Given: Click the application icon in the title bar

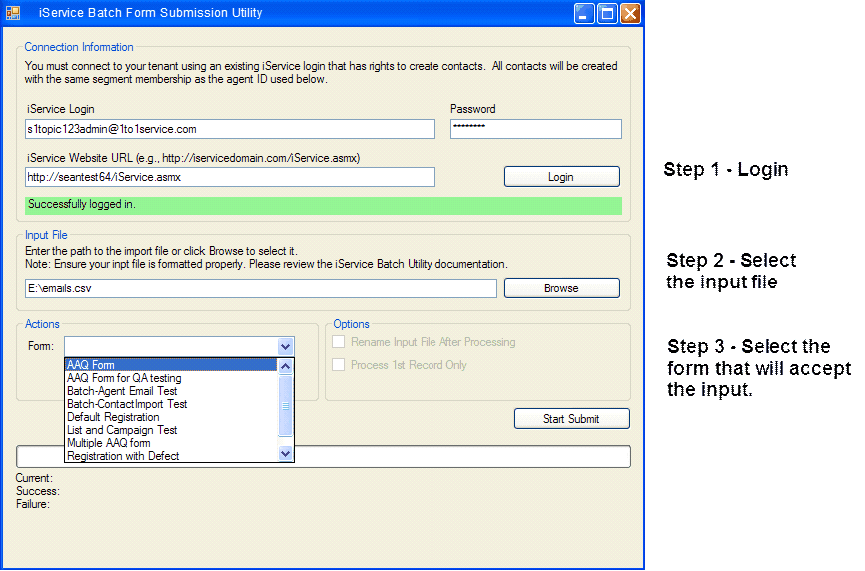Looking at the screenshot, I should pos(13,13).
